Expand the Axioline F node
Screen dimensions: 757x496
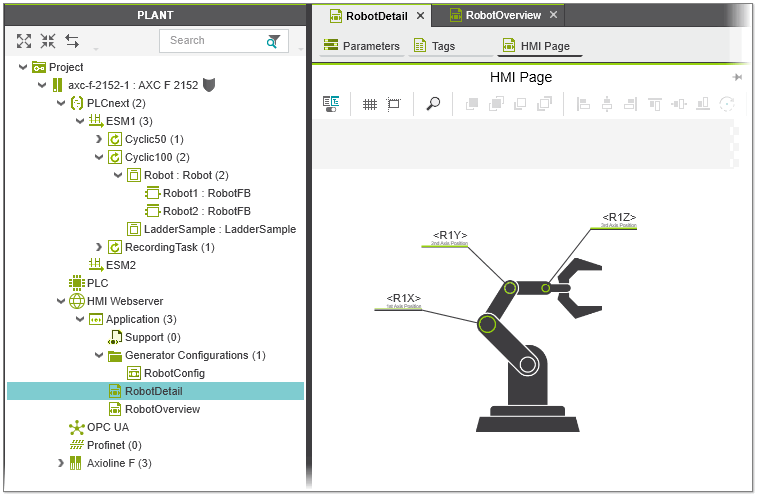(x=61, y=463)
